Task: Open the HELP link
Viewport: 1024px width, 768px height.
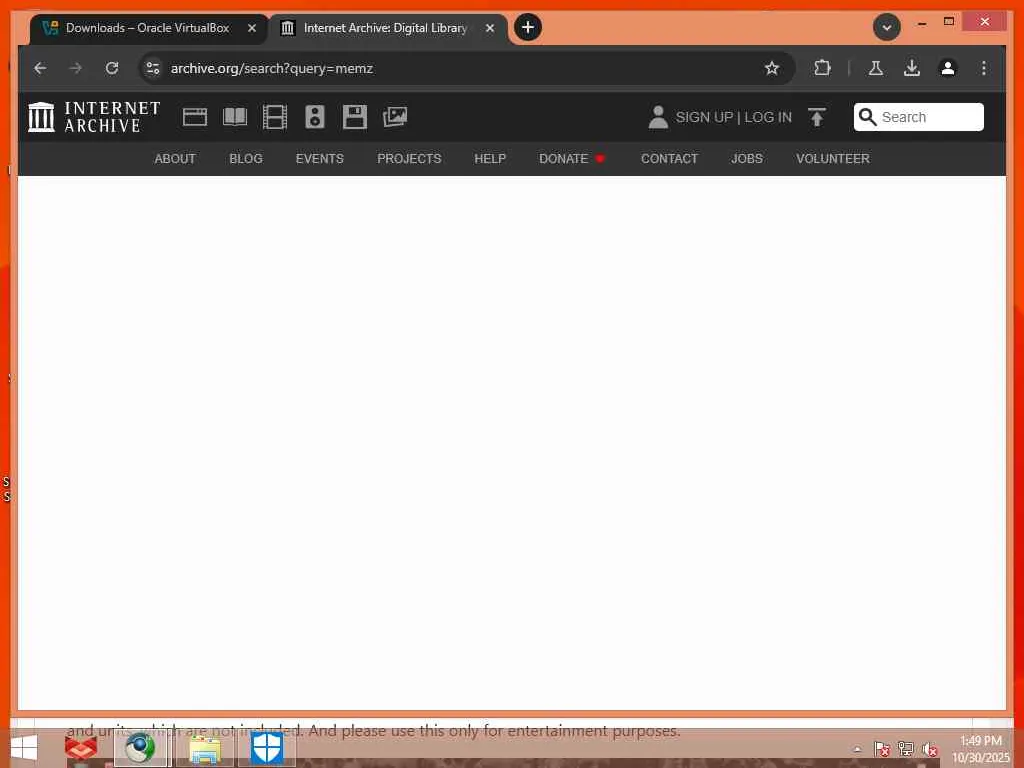Action: (x=490, y=159)
